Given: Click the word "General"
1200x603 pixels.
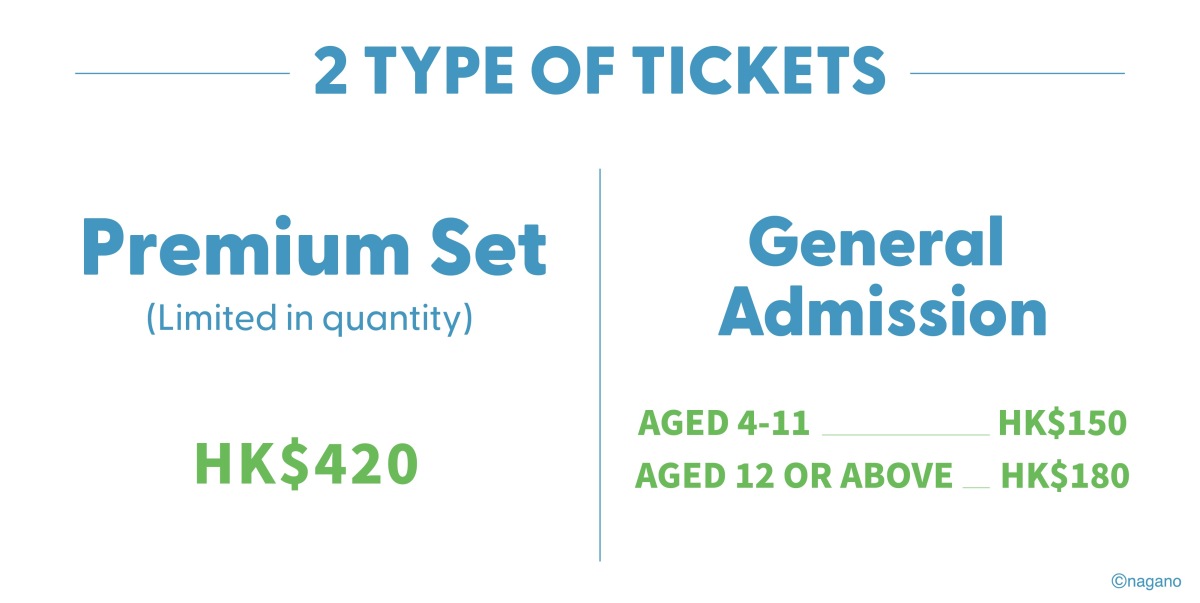Looking at the screenshot, I should [876, 242].
